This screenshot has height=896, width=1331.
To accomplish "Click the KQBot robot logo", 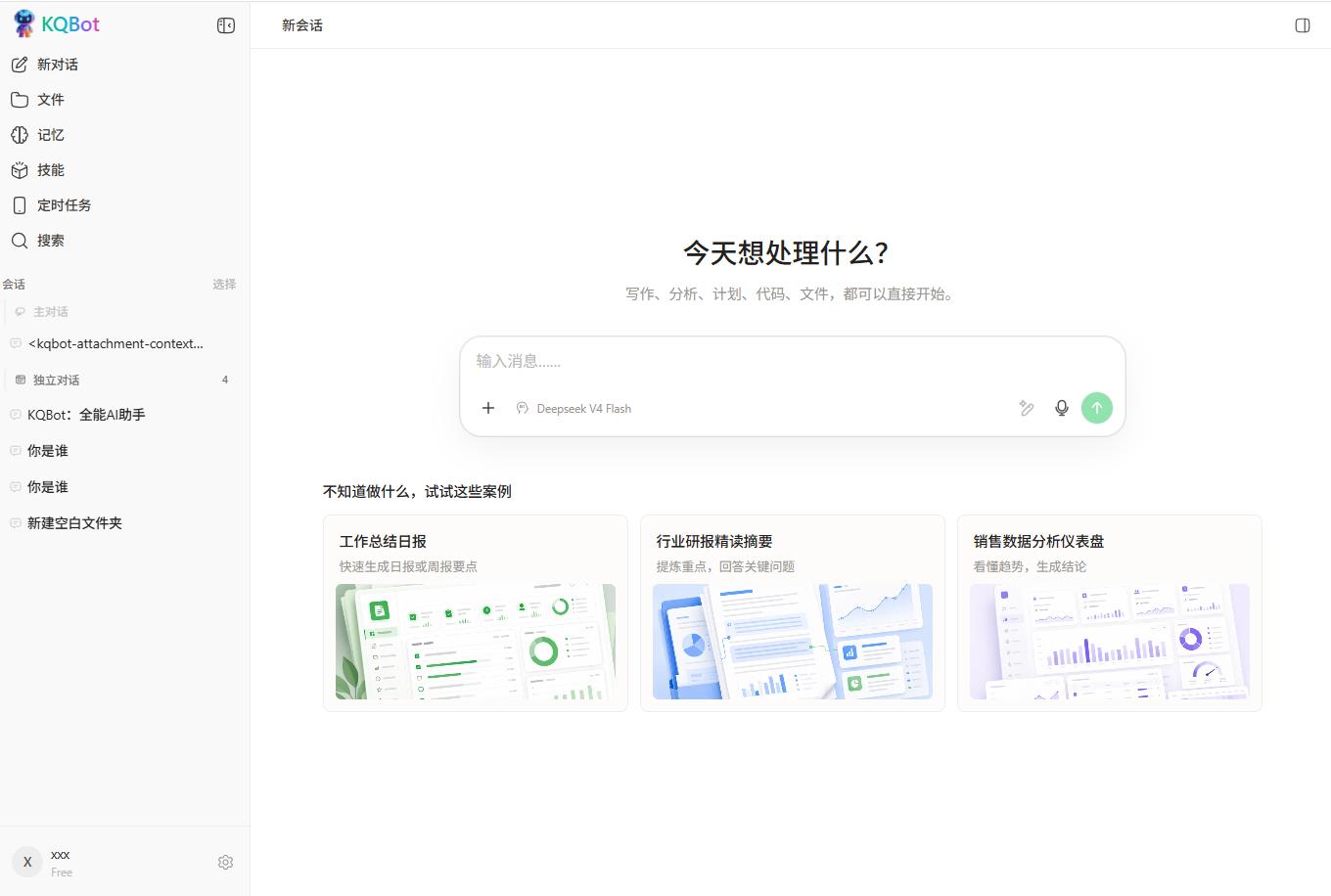I will [x=23, y=23].
